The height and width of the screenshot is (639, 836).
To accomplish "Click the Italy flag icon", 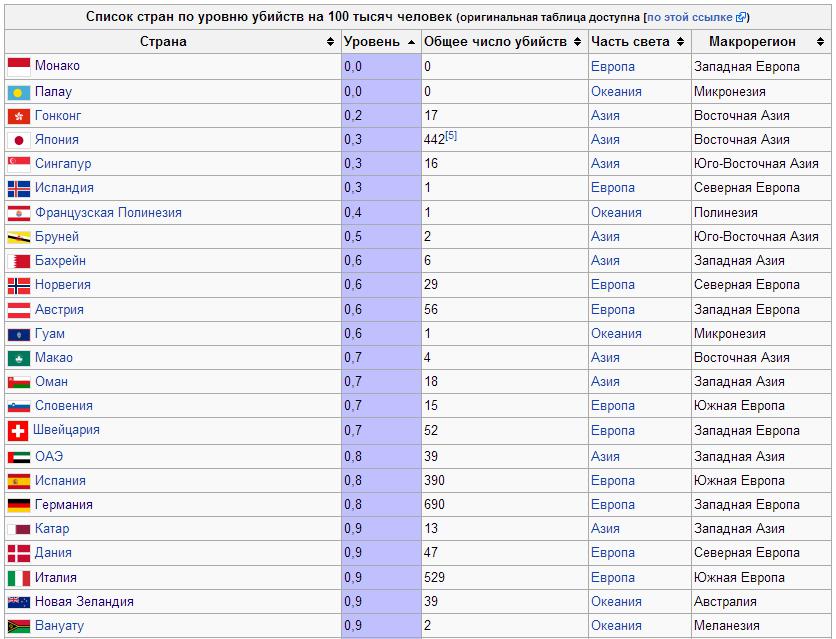I will point(18,578).
